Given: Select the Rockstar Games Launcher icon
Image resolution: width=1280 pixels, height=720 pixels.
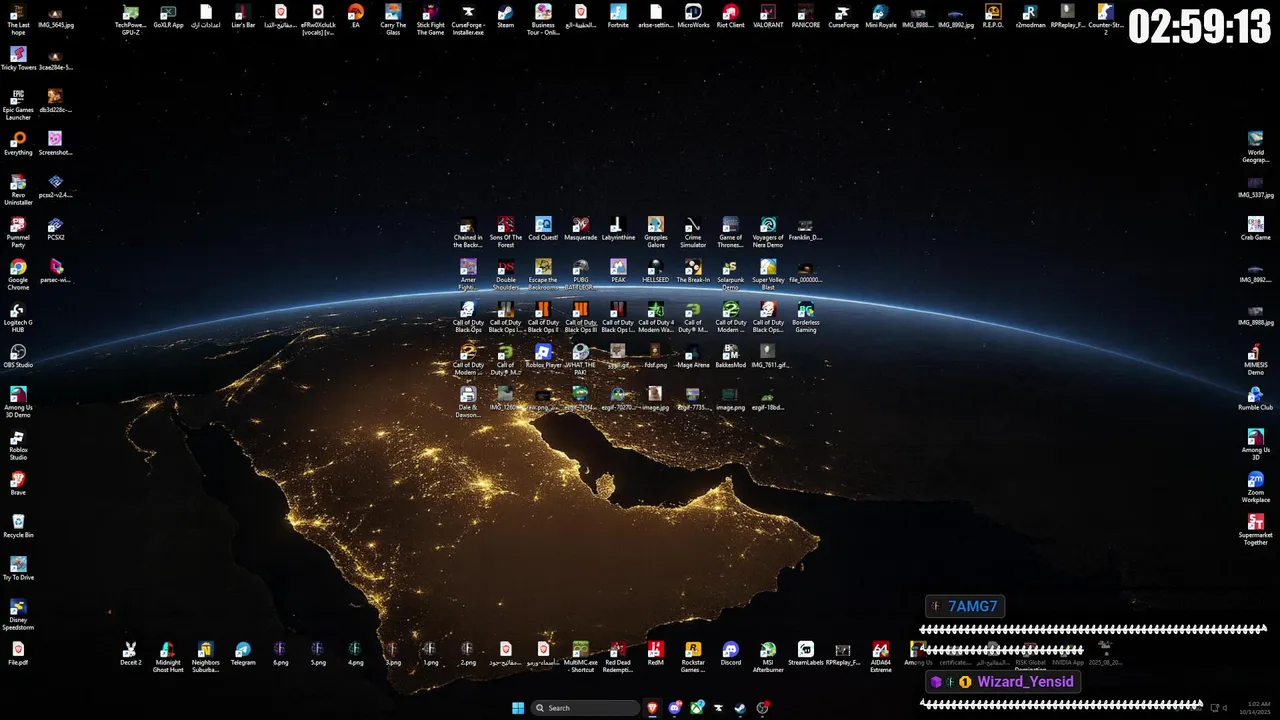Looking at the screenshot, I should tap(693, 657).
